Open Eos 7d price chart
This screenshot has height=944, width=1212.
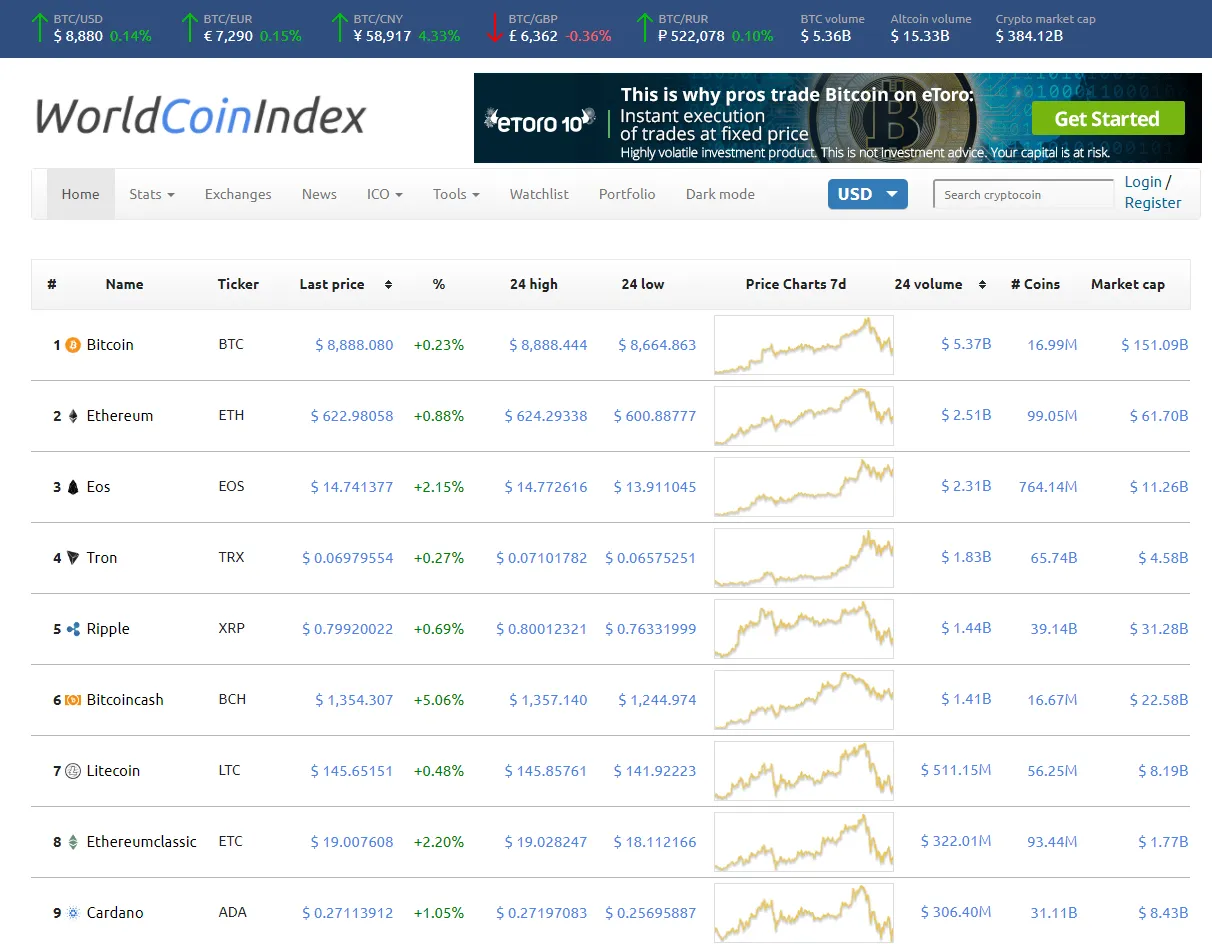coord(804,487)
